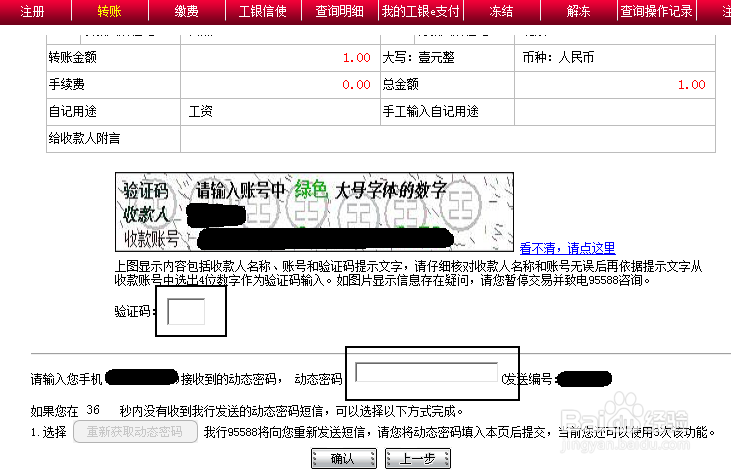Select 解冻 in the navigation bar
The image size is (731, 470).
578,11
